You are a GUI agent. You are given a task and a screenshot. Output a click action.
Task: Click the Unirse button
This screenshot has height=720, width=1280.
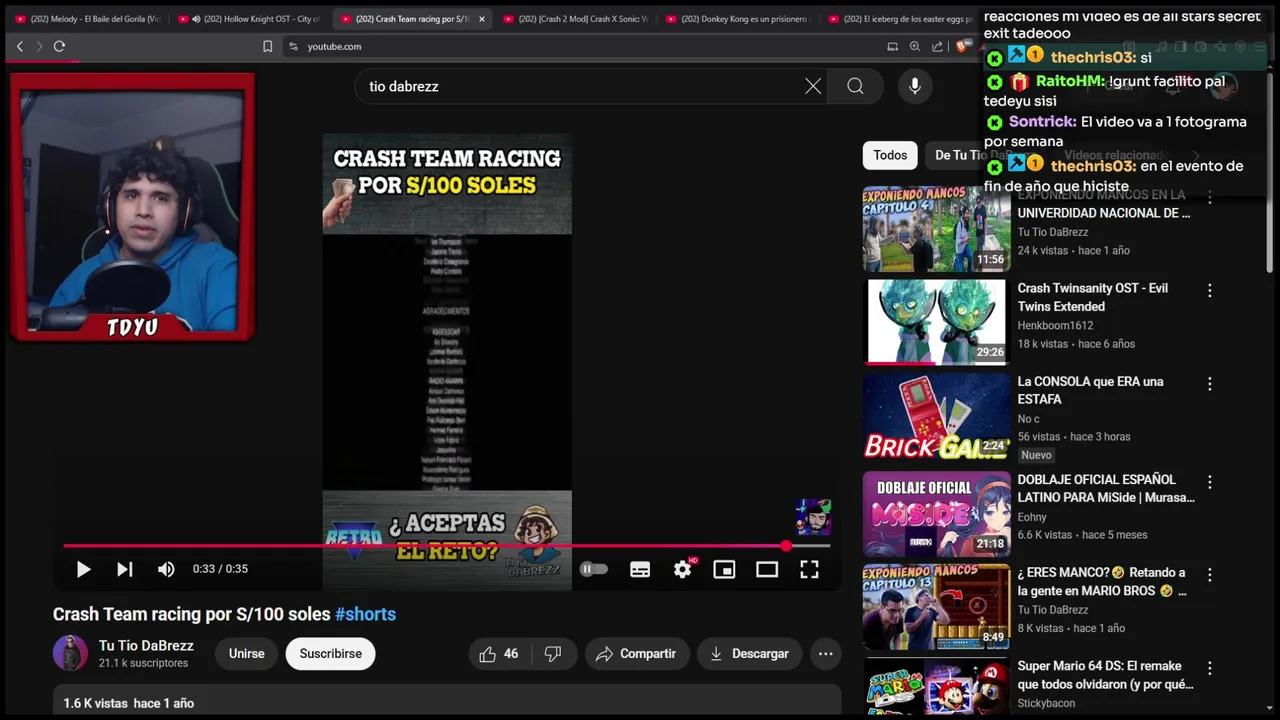(246, 654)
